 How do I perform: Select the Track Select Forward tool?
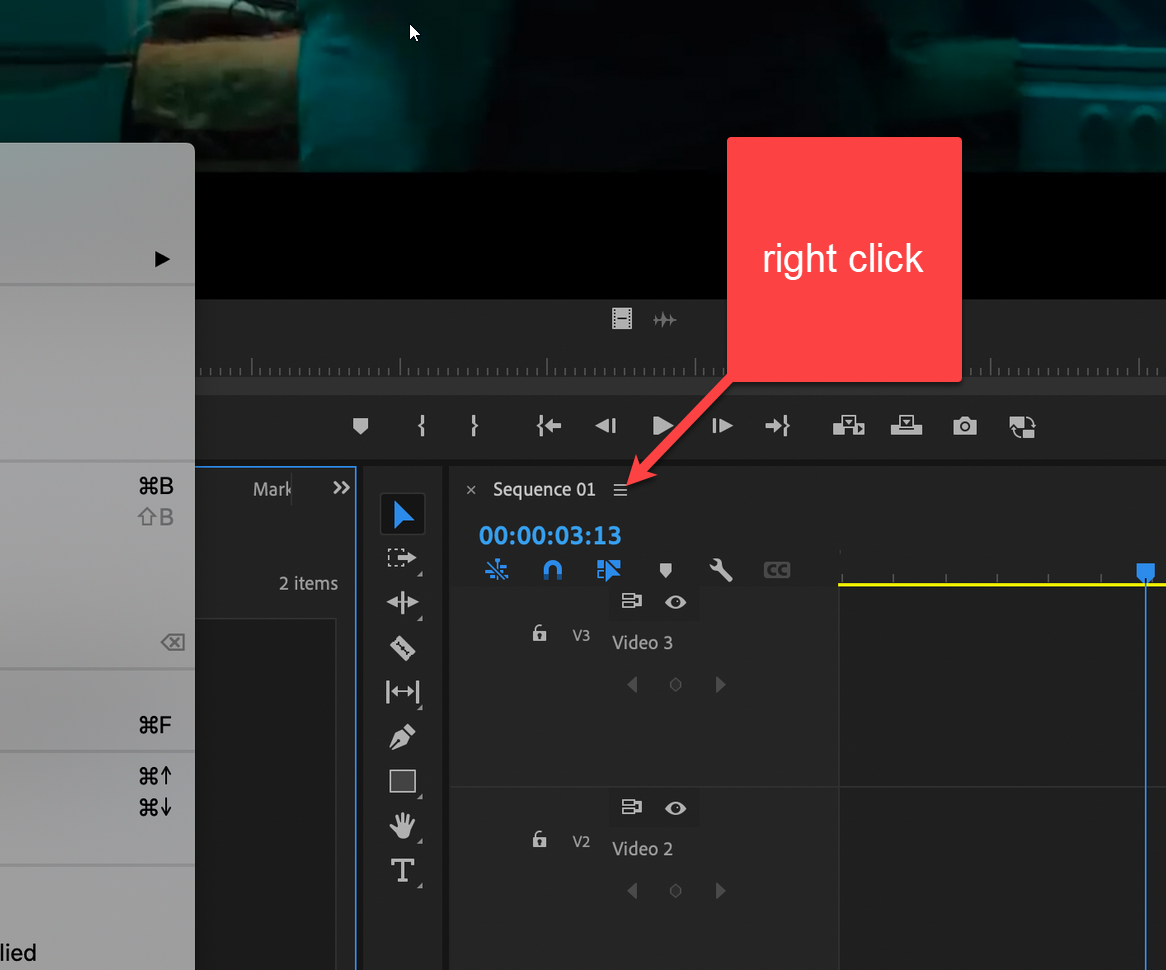tap(403, 558)
